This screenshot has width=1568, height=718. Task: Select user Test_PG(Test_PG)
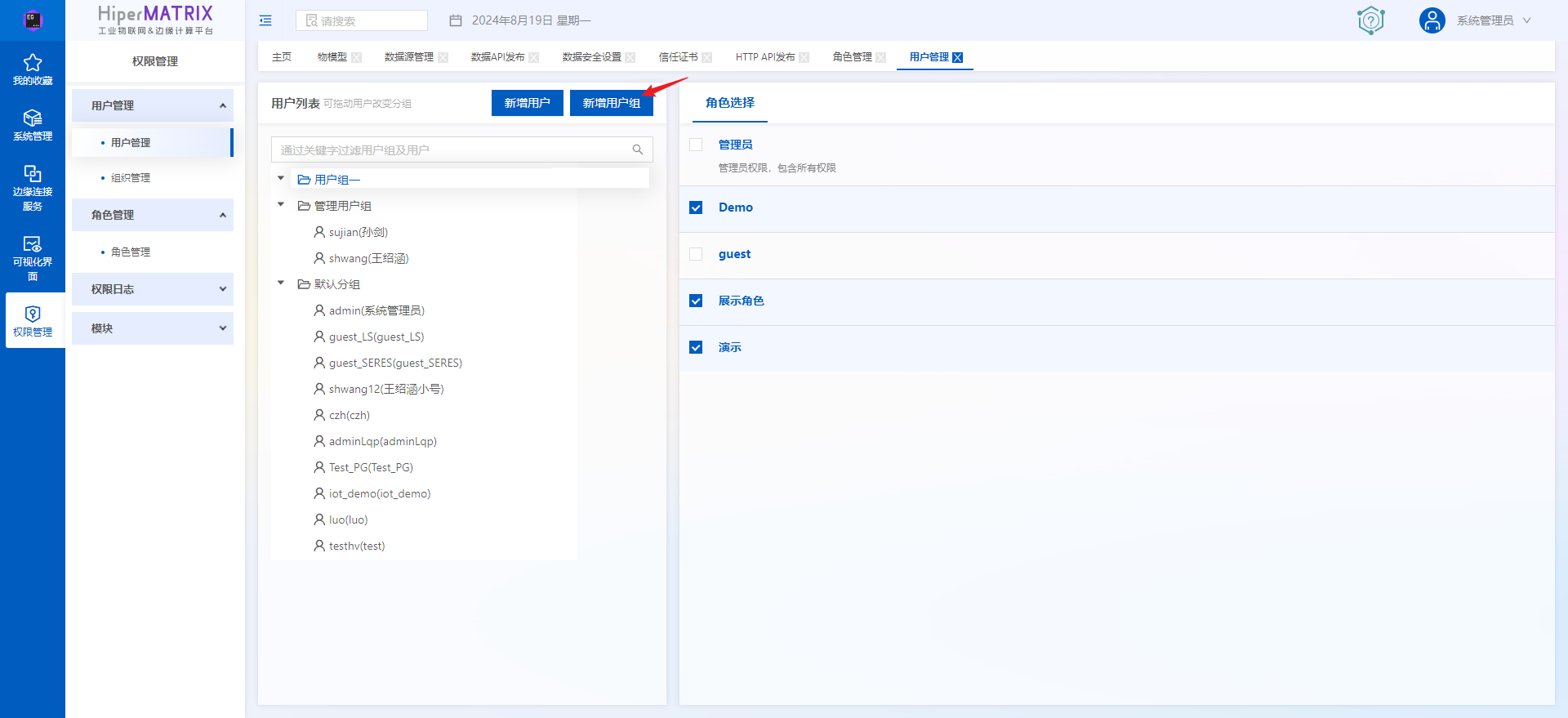pos(371,467)
